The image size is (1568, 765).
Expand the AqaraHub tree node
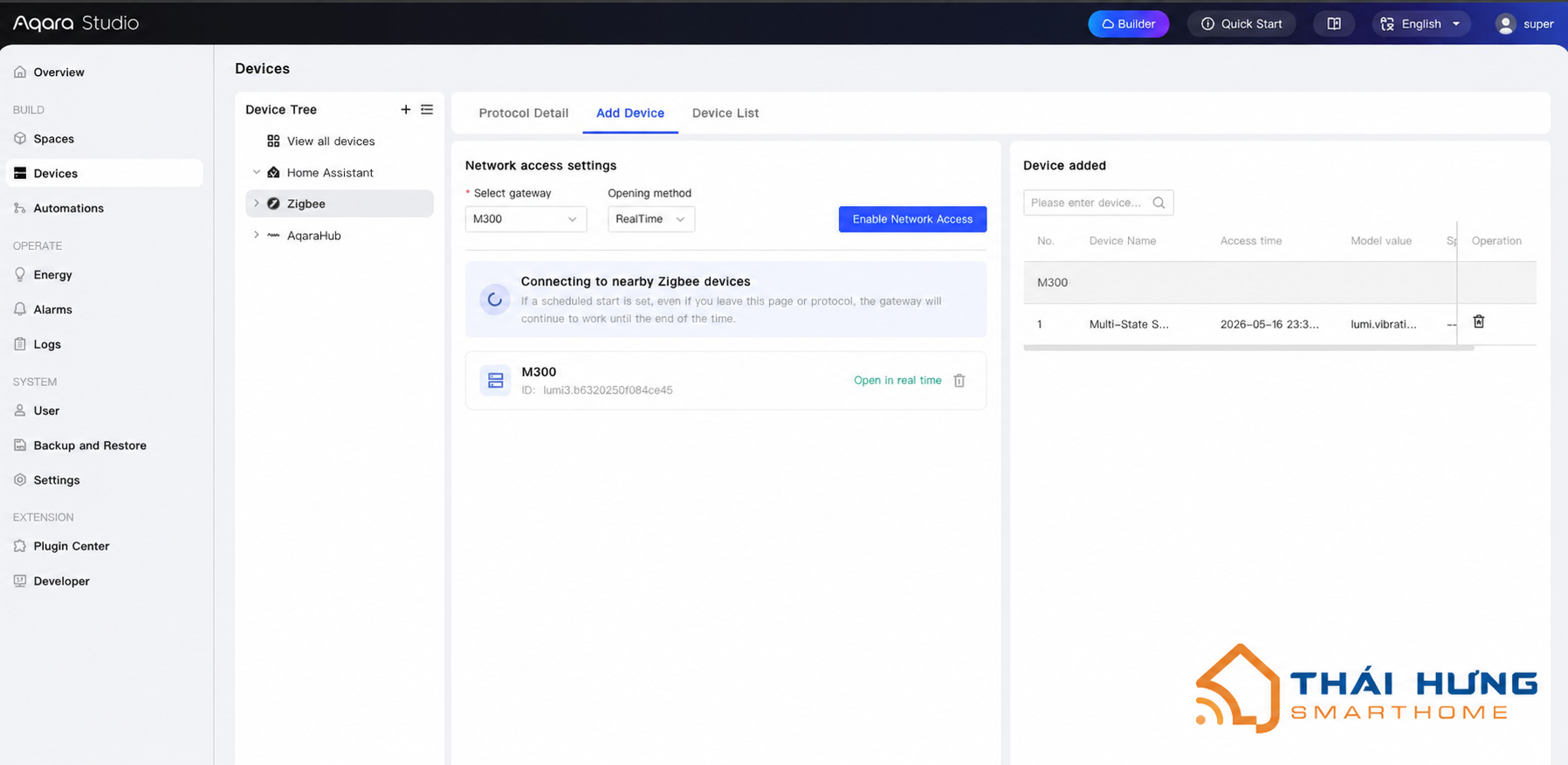click(x=256, y=235)
